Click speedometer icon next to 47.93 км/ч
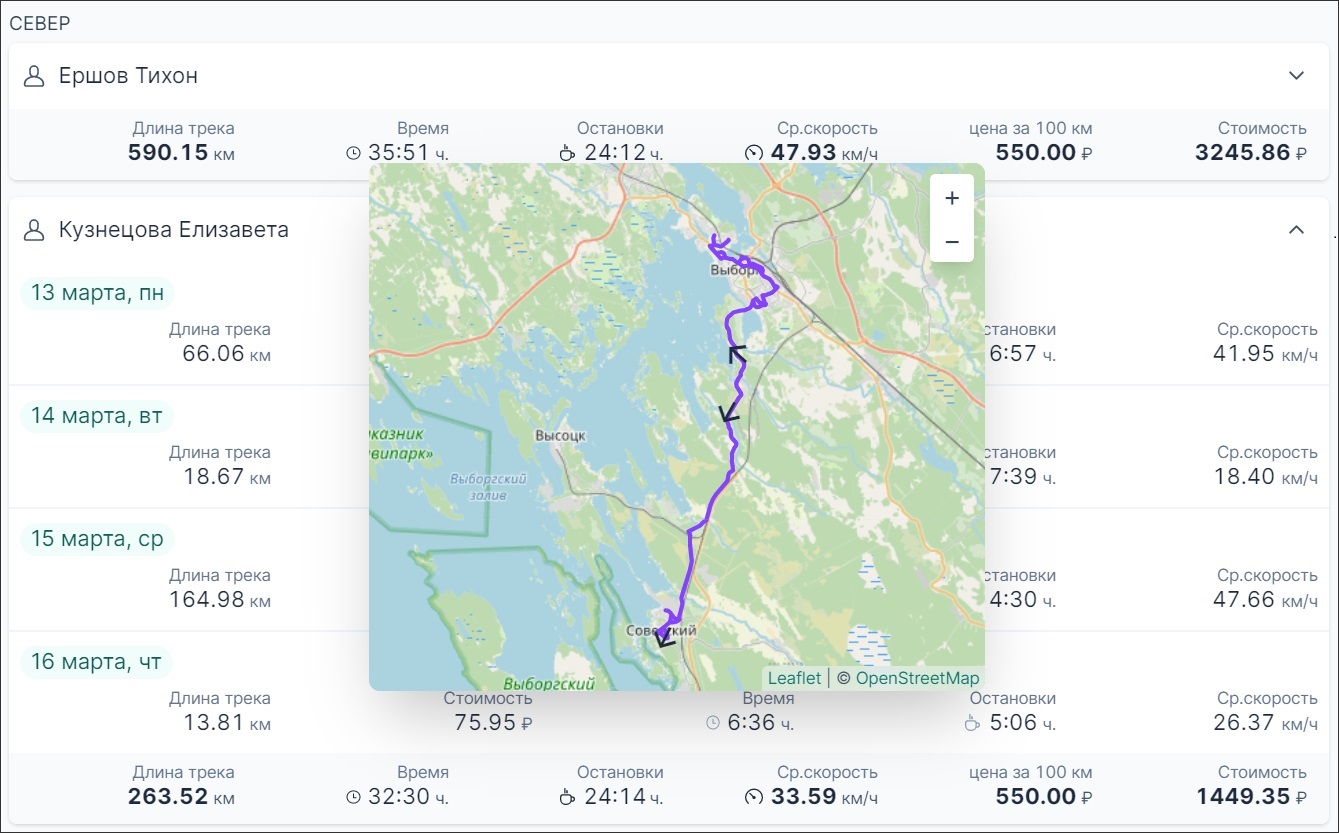The image size is (1339, 833). coord(754,153)
